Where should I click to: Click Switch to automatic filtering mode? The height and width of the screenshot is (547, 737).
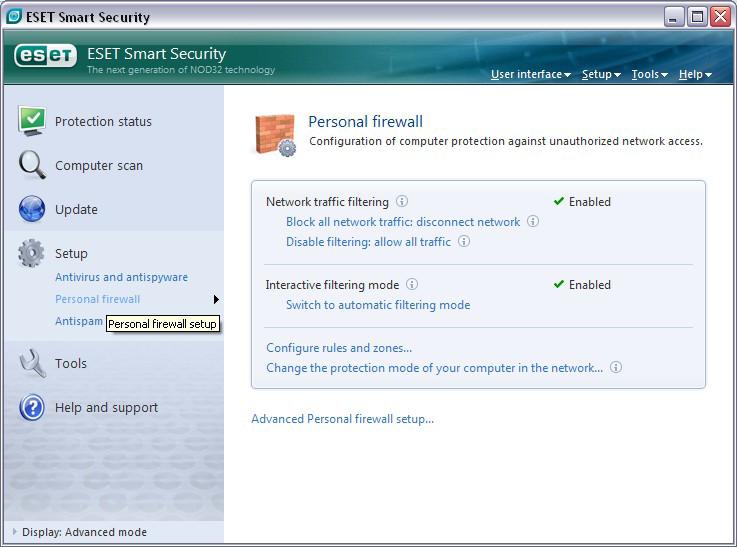tap(378, 305)
